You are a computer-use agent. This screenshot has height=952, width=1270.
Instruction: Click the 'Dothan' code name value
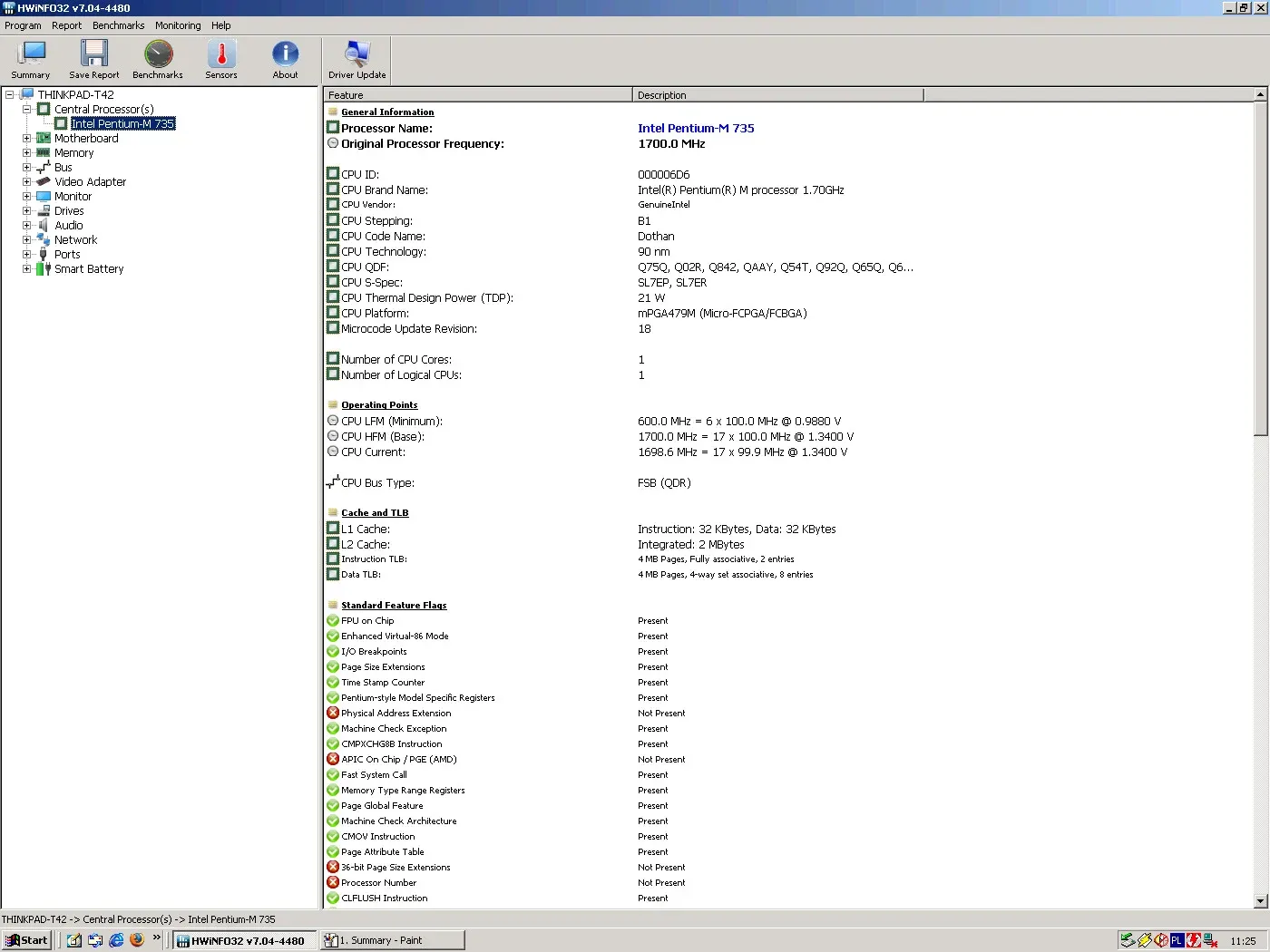[x=656, y=237]
